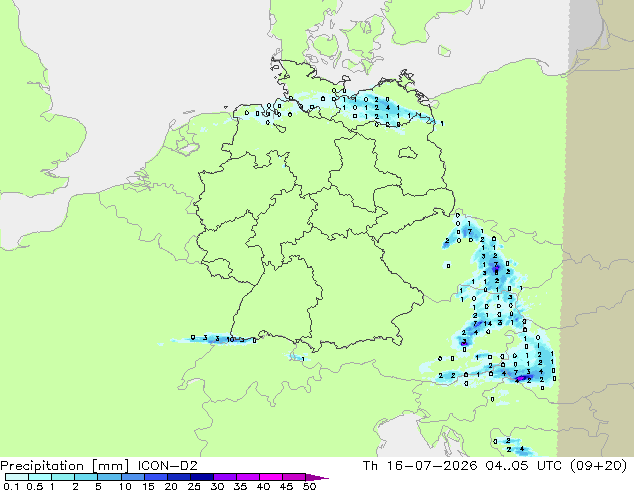This screenshot has height=490, width=634.
Task: Click the 'Th 16-07-2026' date text
Action: 420,466
